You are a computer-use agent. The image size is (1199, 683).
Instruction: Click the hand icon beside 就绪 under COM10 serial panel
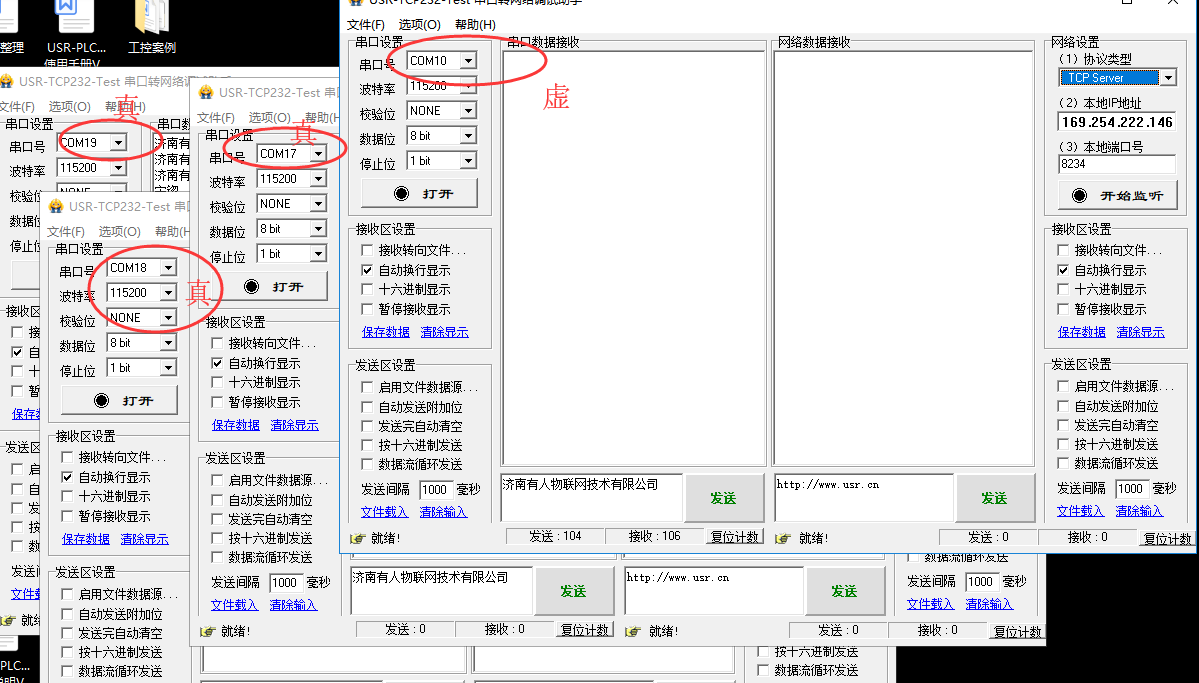pyautogui.click(x=358, y=538)
